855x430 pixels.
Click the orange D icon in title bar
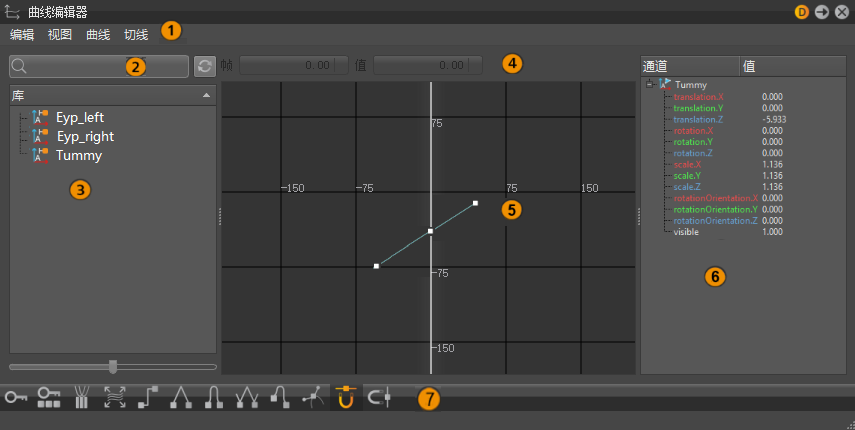(x=802, y=12)
